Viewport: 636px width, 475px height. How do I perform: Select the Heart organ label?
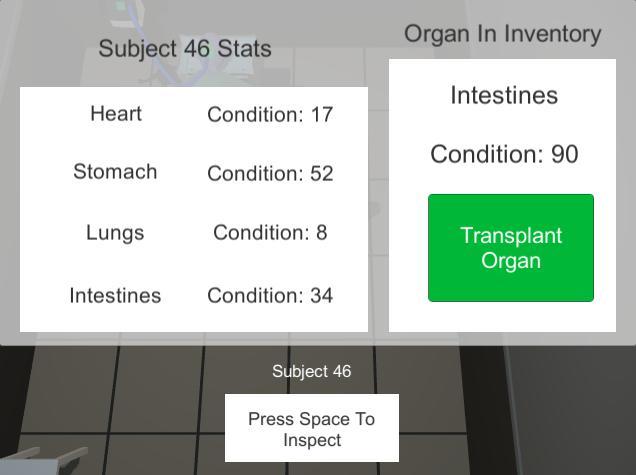pyautogui.click(x=116, y=114)
